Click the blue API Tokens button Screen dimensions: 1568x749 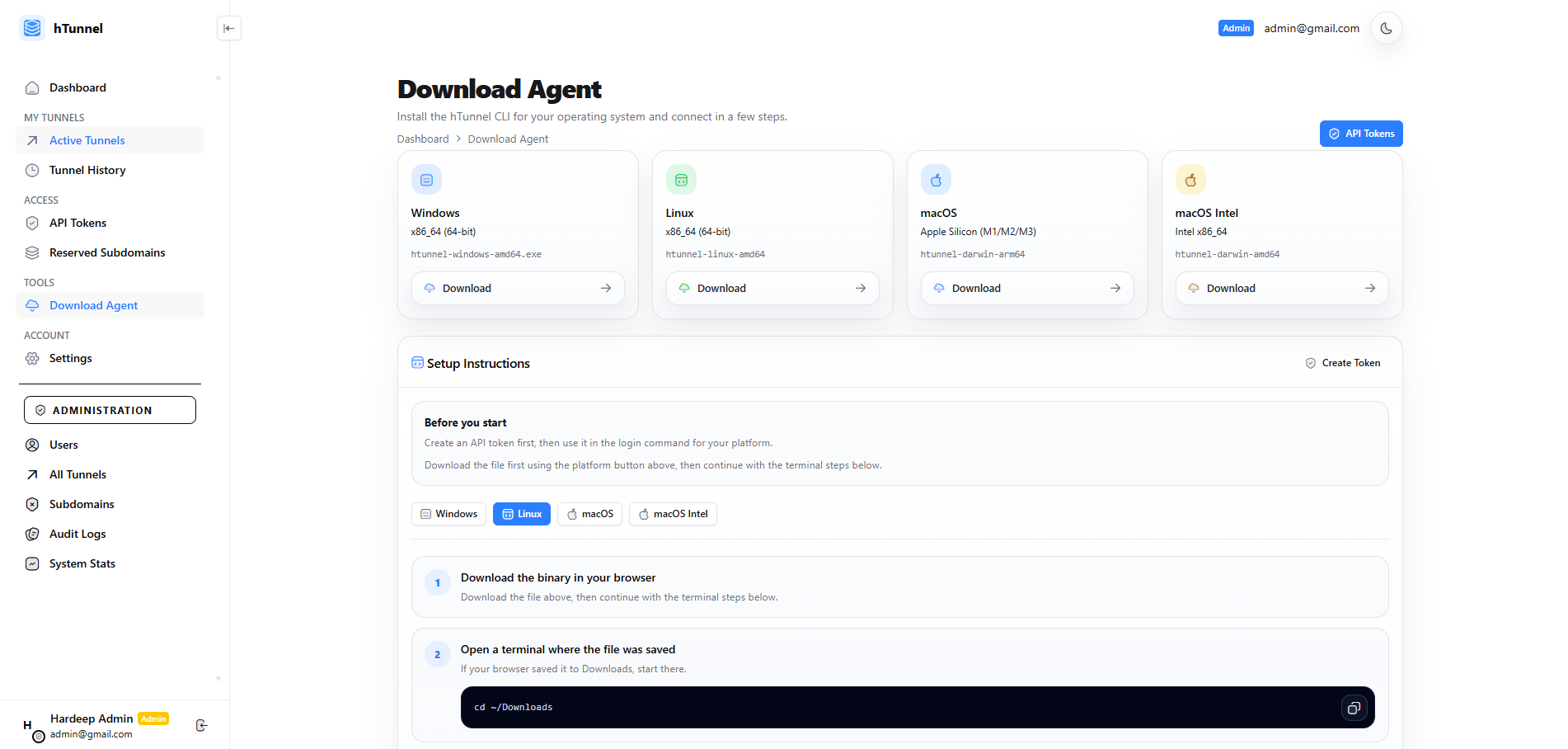point(1360,133)
